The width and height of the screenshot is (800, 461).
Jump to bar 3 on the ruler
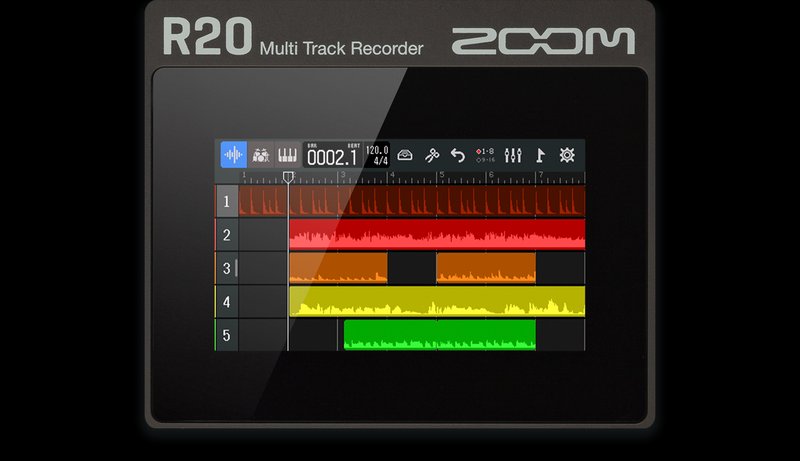(343, 175)
